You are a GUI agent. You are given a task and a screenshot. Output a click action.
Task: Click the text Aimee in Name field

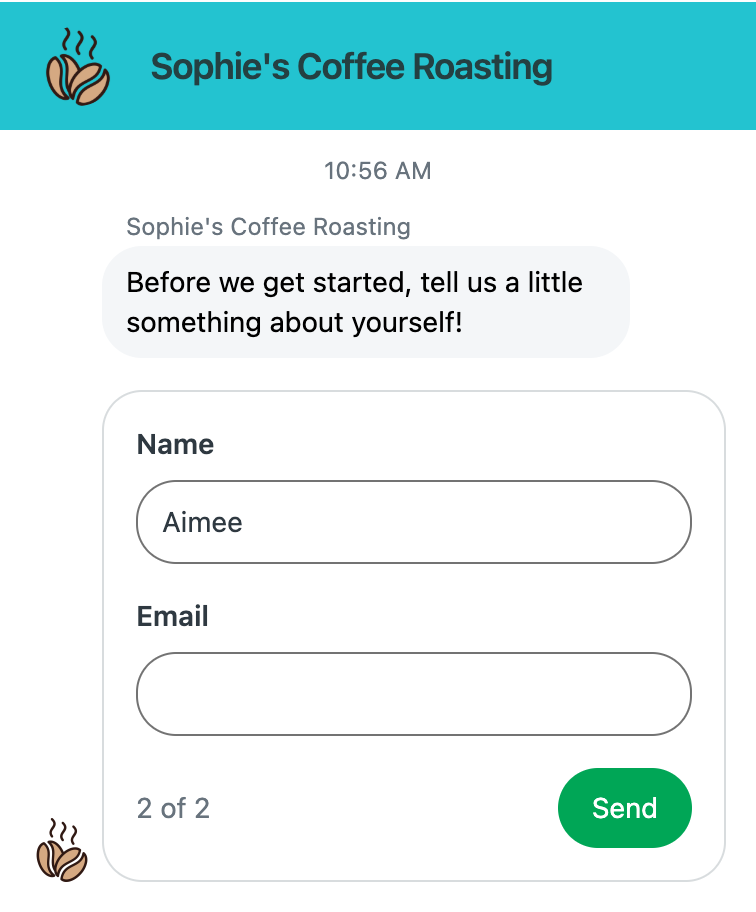coord(202,522)
